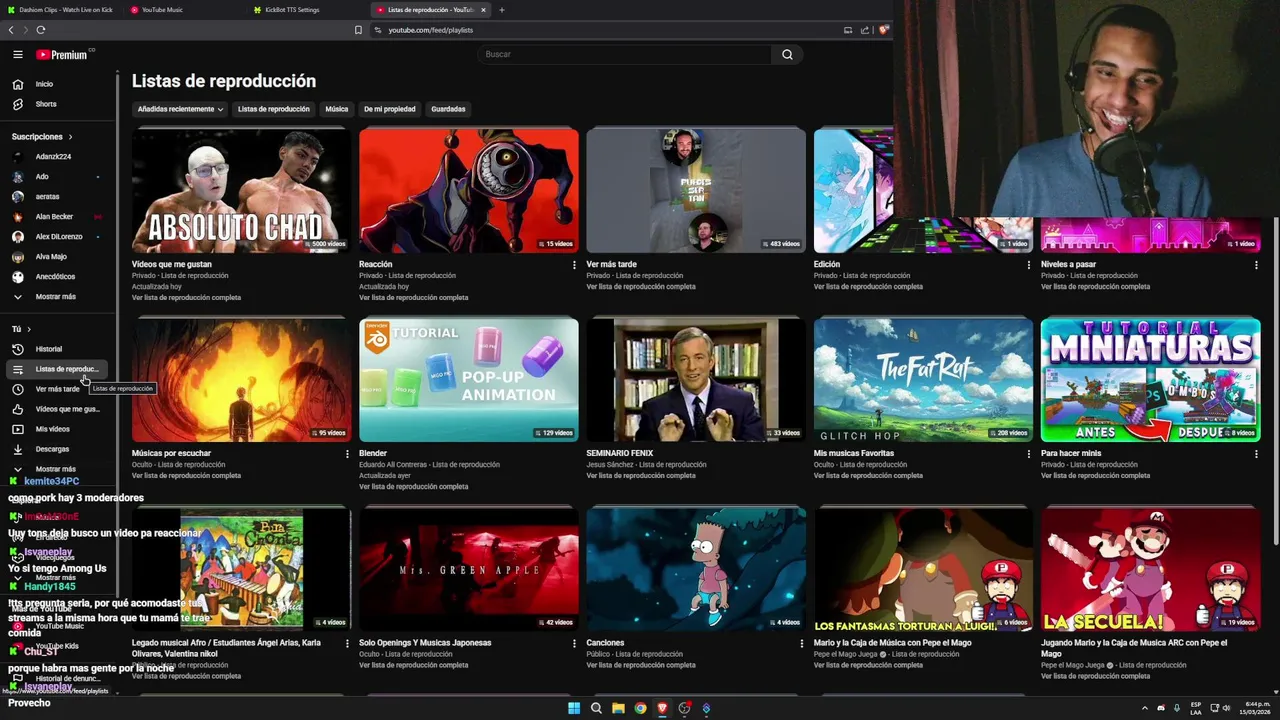This screenshot has width=1280, height=720.
Task: Open Shorts from the sidebar
Action: 58,104
